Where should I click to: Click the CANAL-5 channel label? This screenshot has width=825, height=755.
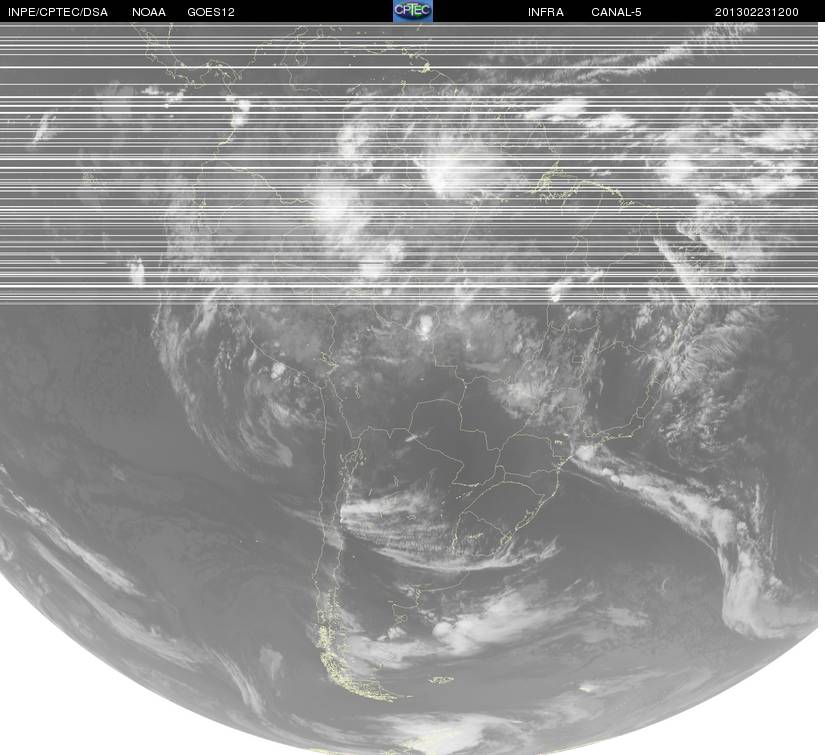pyautogui.click(x=616, y=12)
